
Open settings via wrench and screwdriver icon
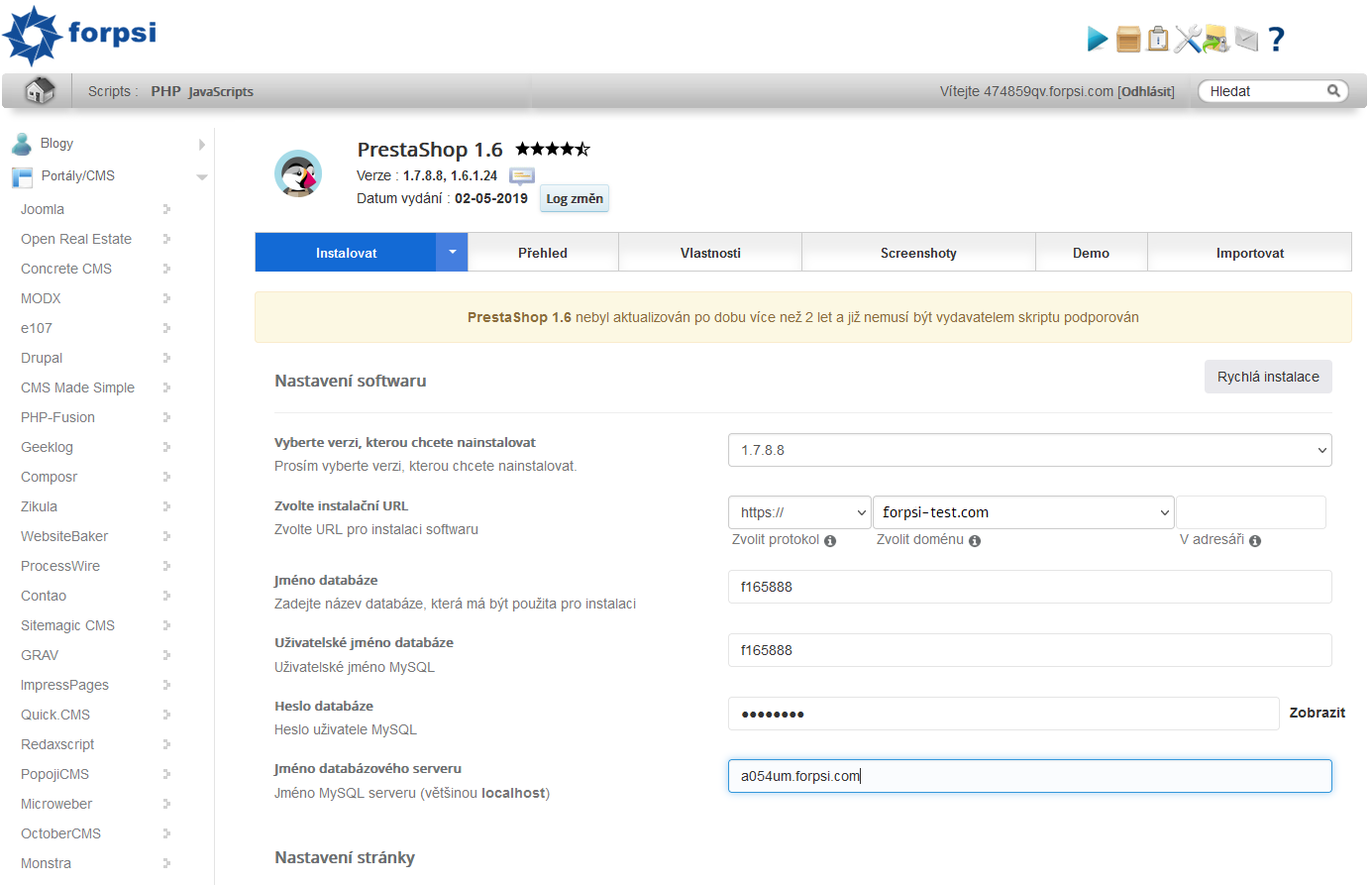[x=1188, y=39]
